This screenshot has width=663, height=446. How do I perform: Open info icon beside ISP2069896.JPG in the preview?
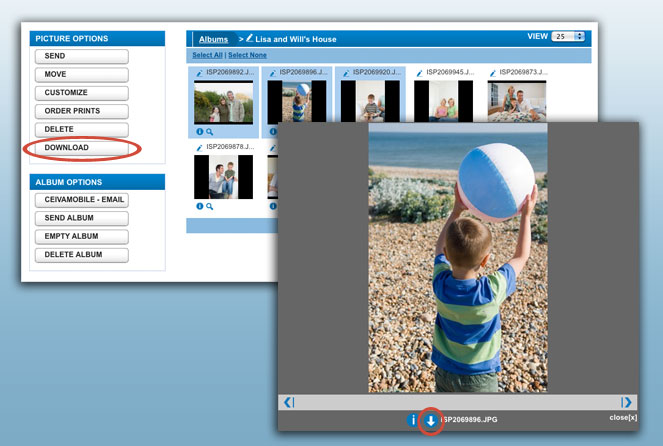[x=413, y=420]
